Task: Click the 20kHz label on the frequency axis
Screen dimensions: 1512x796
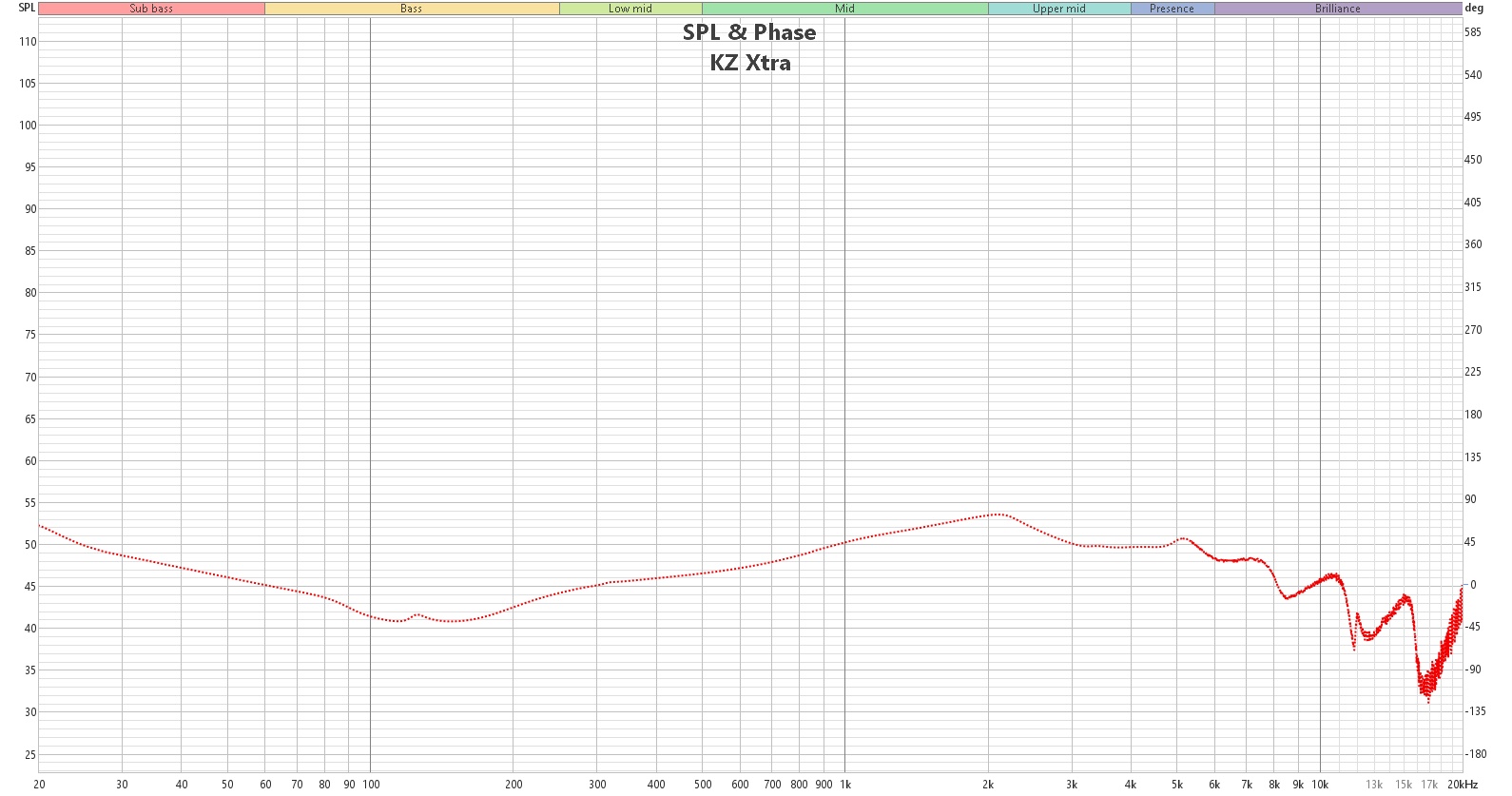Action: [x=1463, y=785]
